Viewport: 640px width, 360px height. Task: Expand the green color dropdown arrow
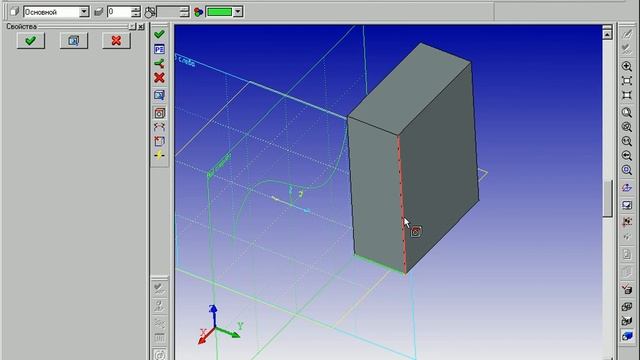point(238,12)
